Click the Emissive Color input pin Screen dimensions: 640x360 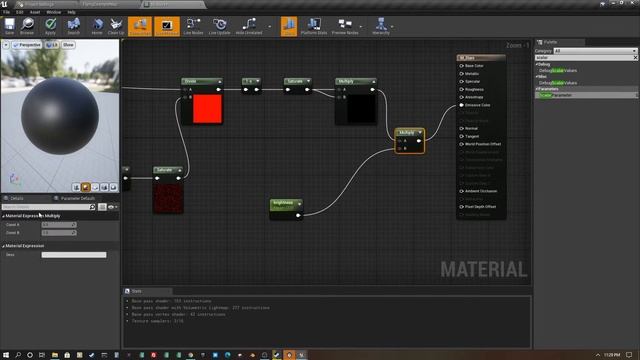pos(462,105)
